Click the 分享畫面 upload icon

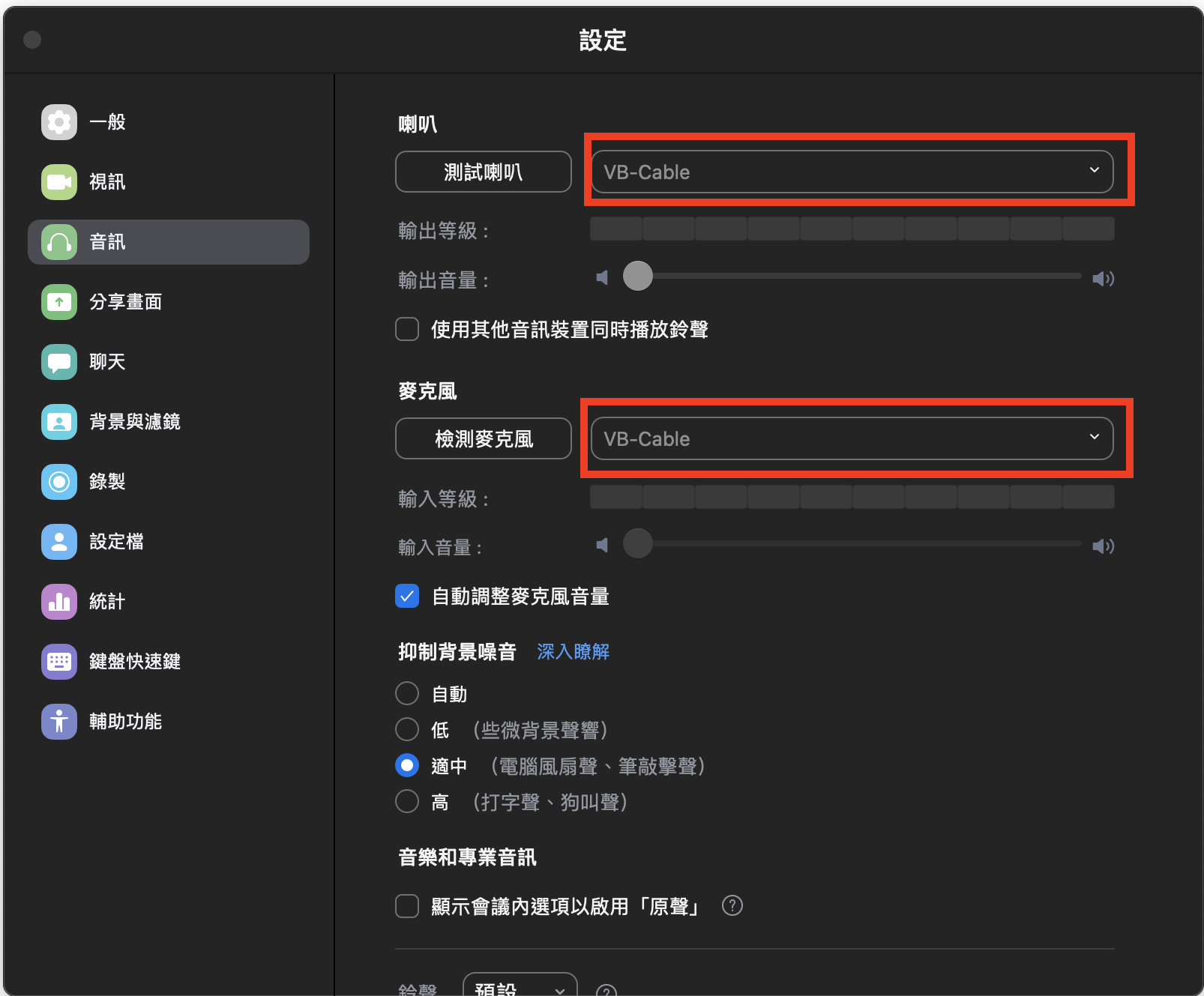click(x=59, y=302)
